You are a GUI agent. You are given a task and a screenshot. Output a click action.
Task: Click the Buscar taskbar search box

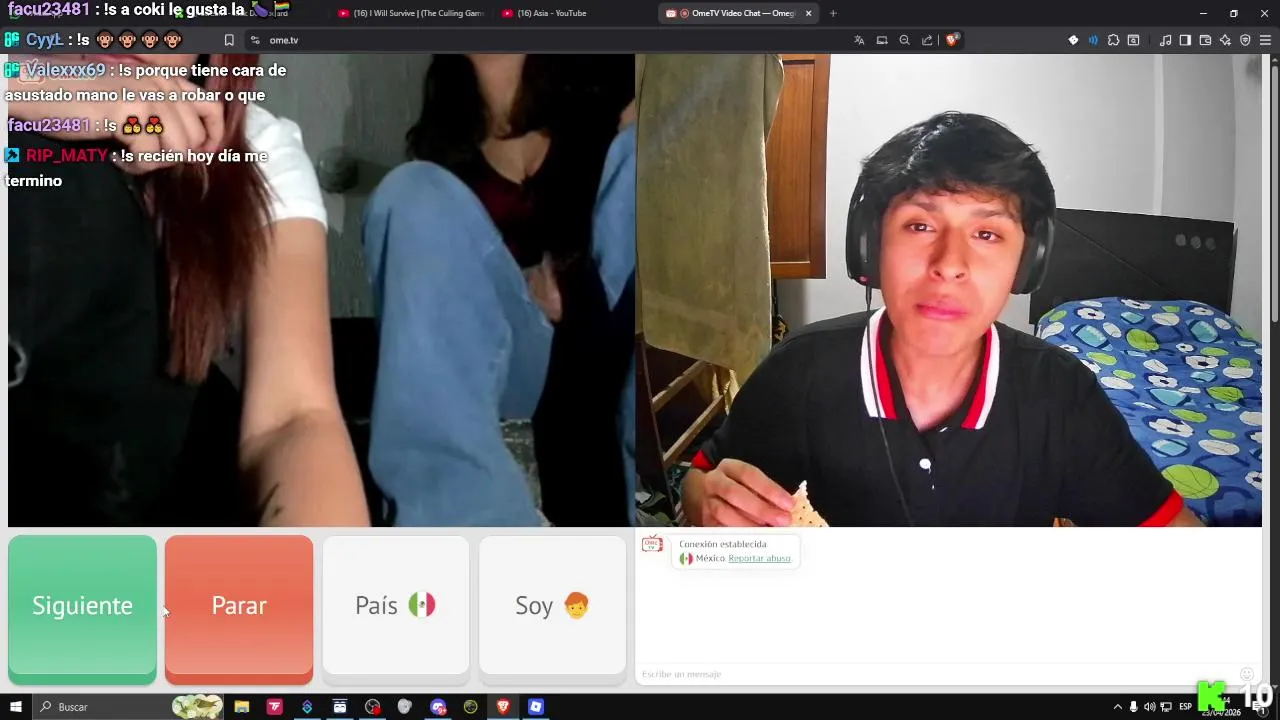click(x=130, y=707)
